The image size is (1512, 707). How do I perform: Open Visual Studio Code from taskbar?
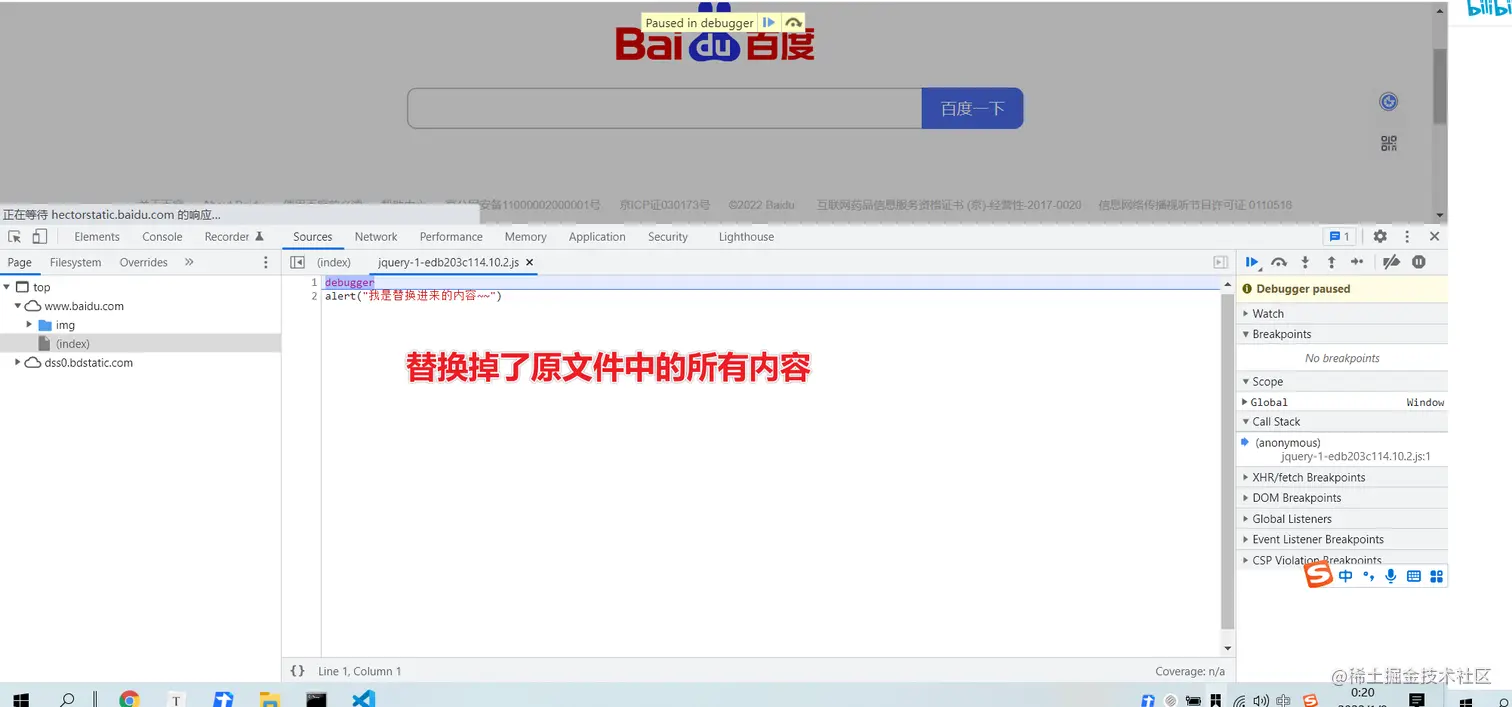point(363,699)
